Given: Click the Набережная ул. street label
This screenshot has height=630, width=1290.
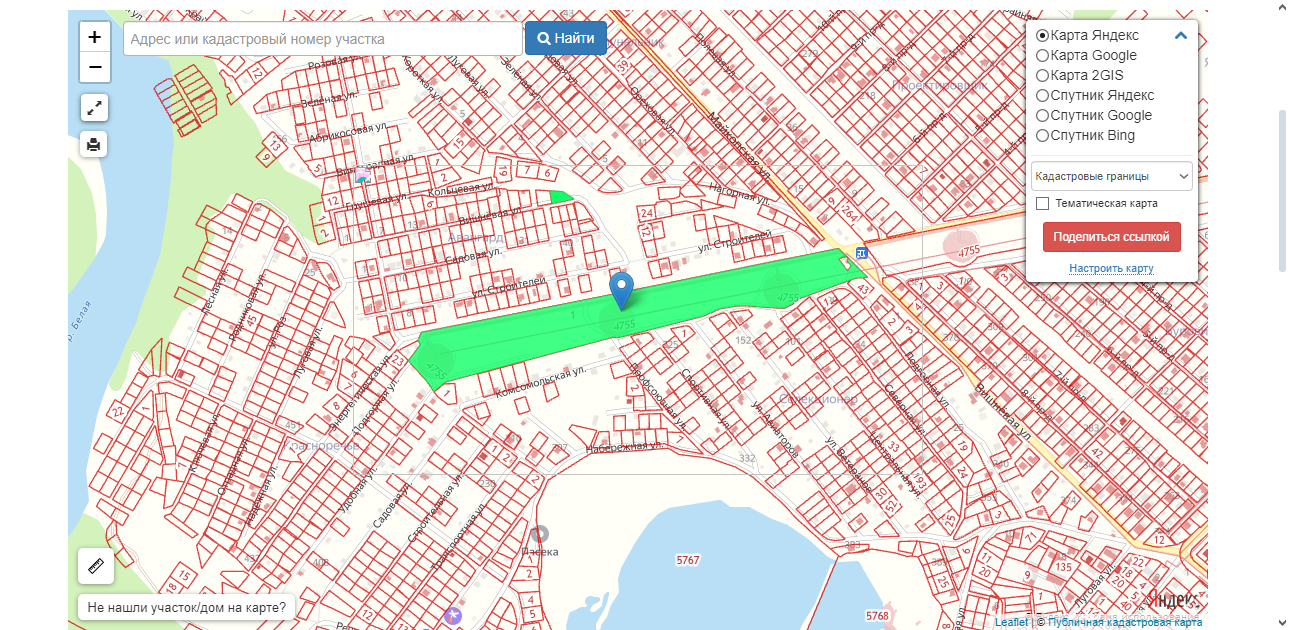Looking at the screenshot, I should click(x=626, y=447).
